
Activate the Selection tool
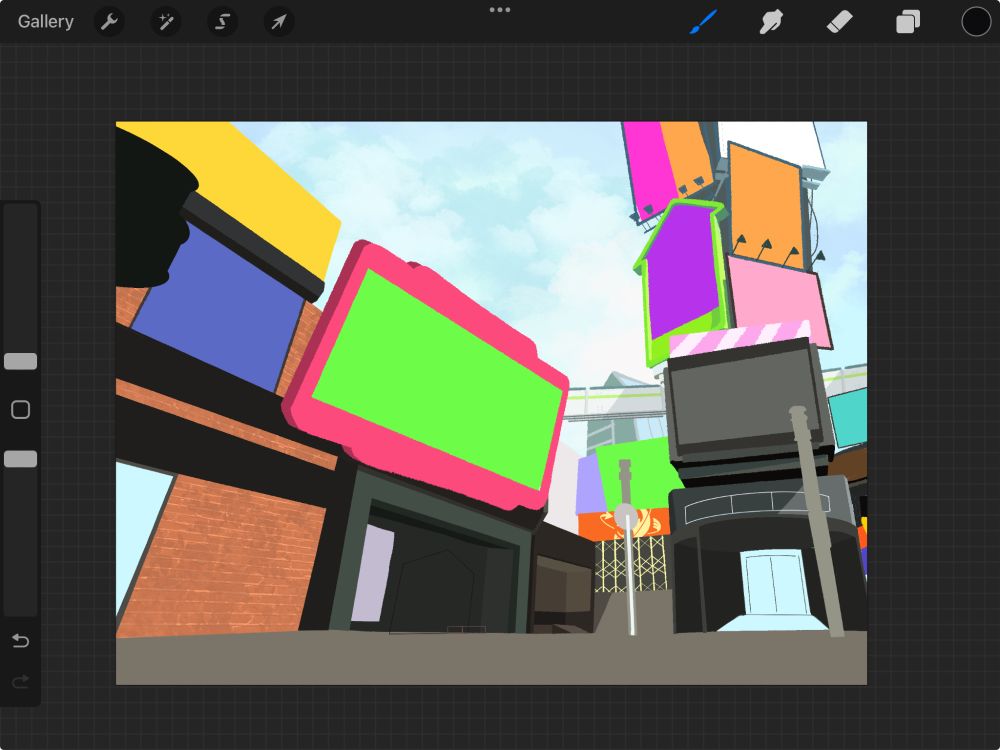pyautogui.click(x=223, y=22)
